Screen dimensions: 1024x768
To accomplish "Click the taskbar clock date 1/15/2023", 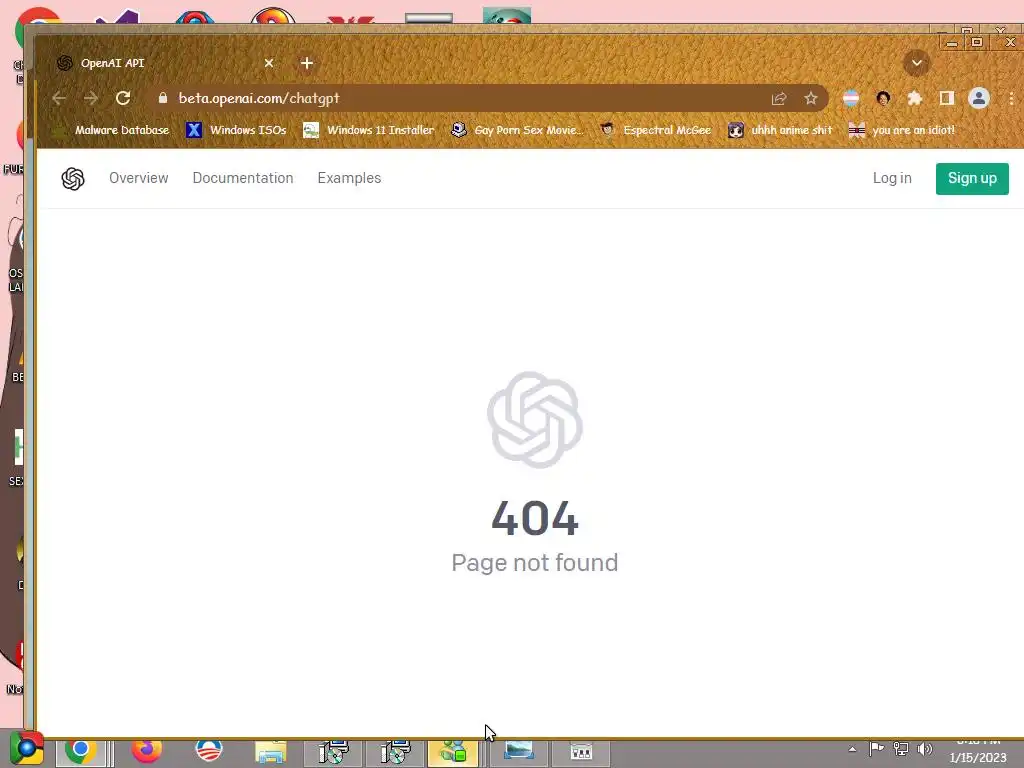I will [x=978, y=758].
